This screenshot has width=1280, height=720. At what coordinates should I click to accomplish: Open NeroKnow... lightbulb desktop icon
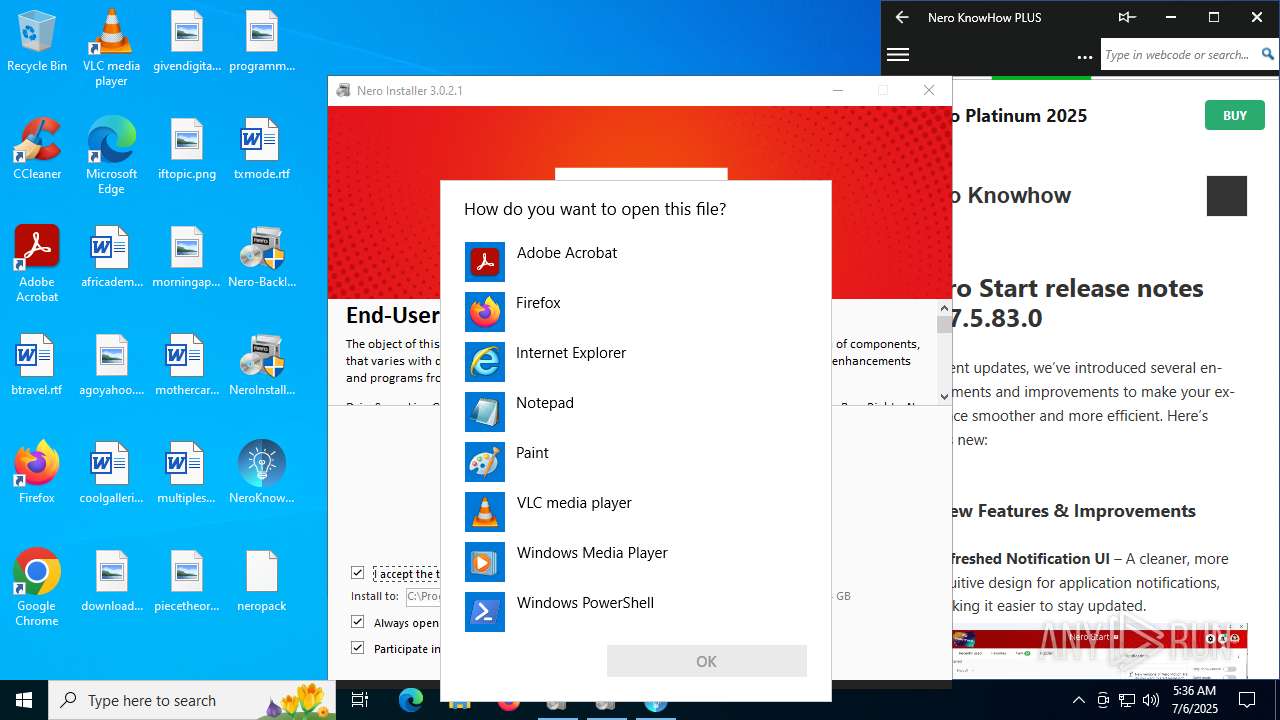pos(262,473)
